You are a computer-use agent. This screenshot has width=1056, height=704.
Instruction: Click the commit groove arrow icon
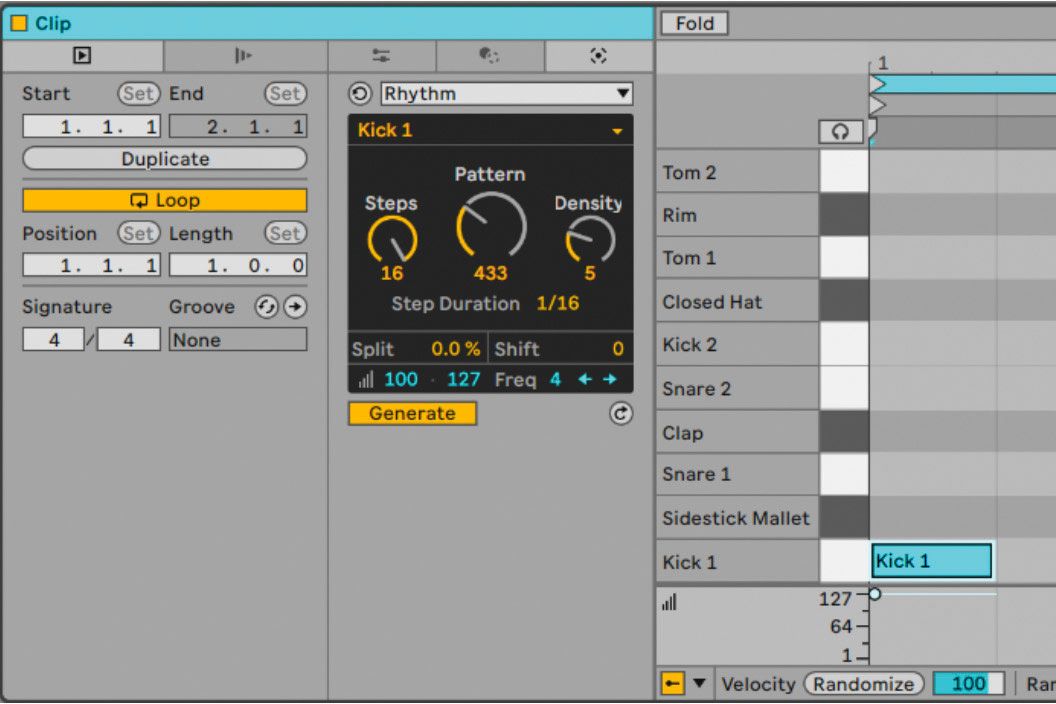pyautogui.click(x=294, y=307)
